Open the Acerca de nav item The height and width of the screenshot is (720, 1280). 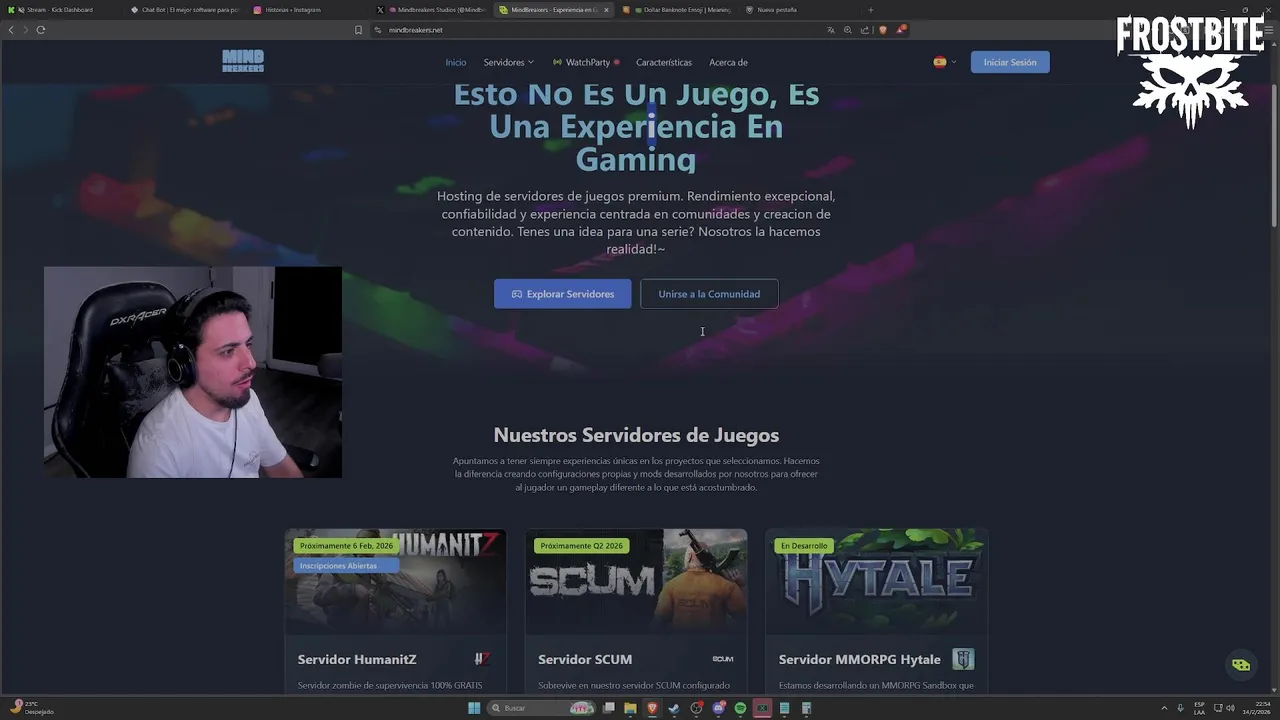point(728,62)
